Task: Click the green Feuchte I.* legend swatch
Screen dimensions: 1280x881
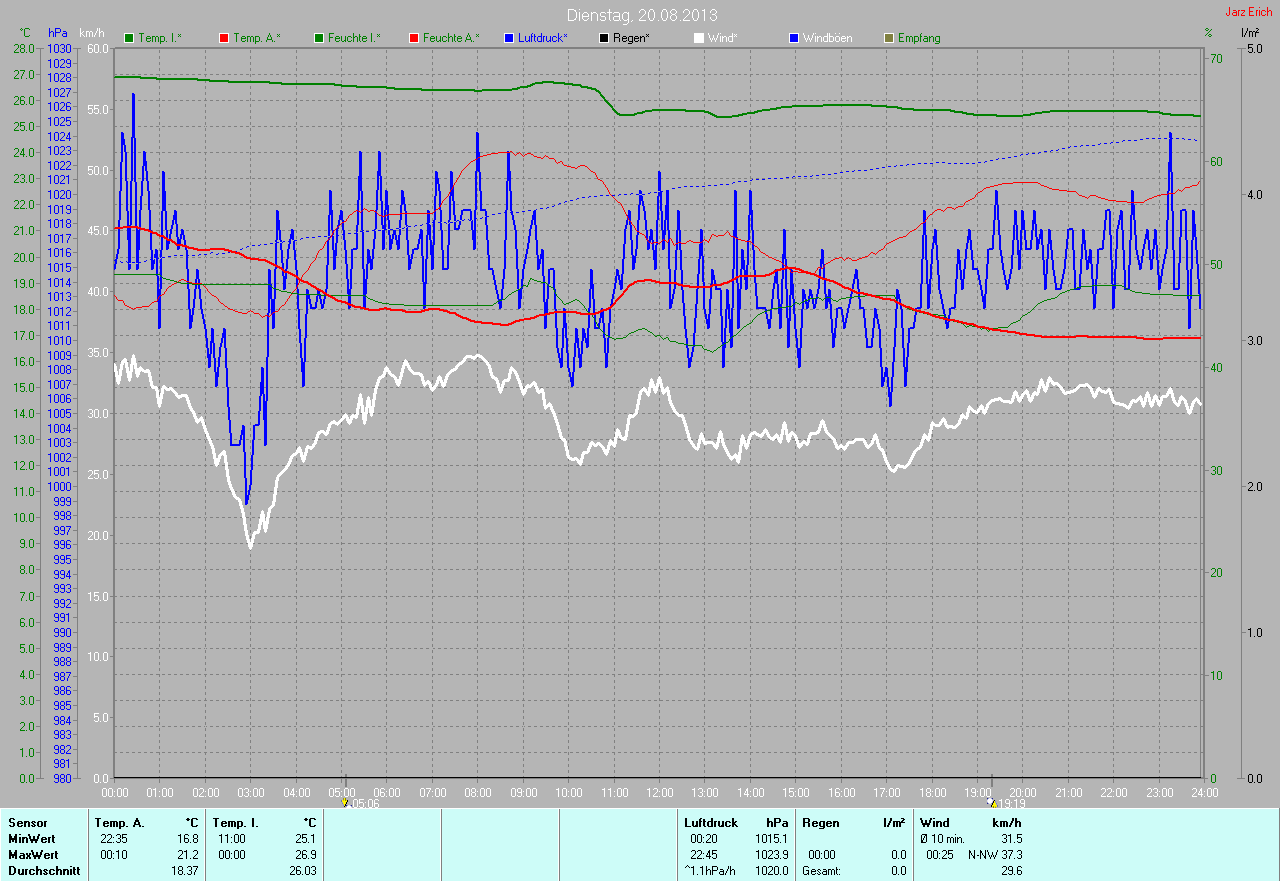Action: pyautogui.click(x=319, y=38)
